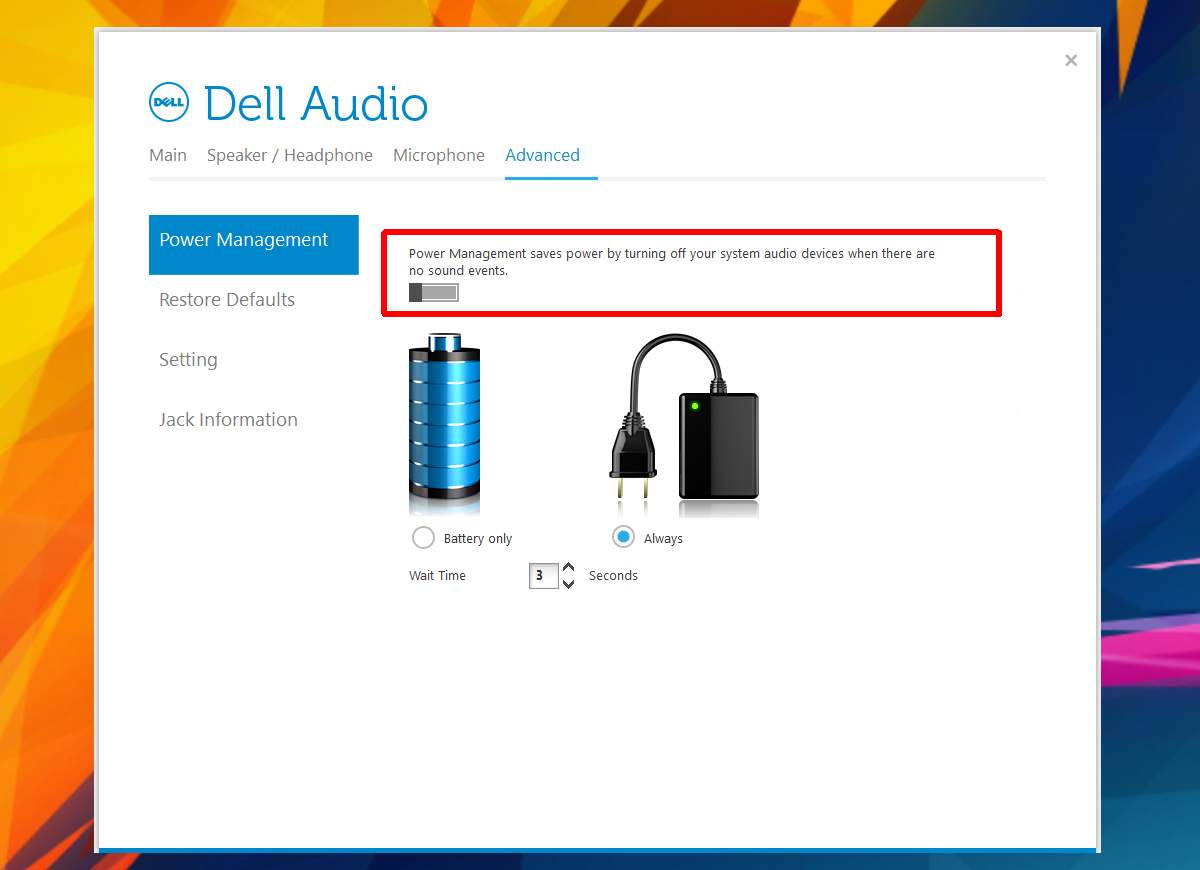This screenshot has width=1200, height=870.
Task: Select the Battery only radio button
Action: [424, 537]
